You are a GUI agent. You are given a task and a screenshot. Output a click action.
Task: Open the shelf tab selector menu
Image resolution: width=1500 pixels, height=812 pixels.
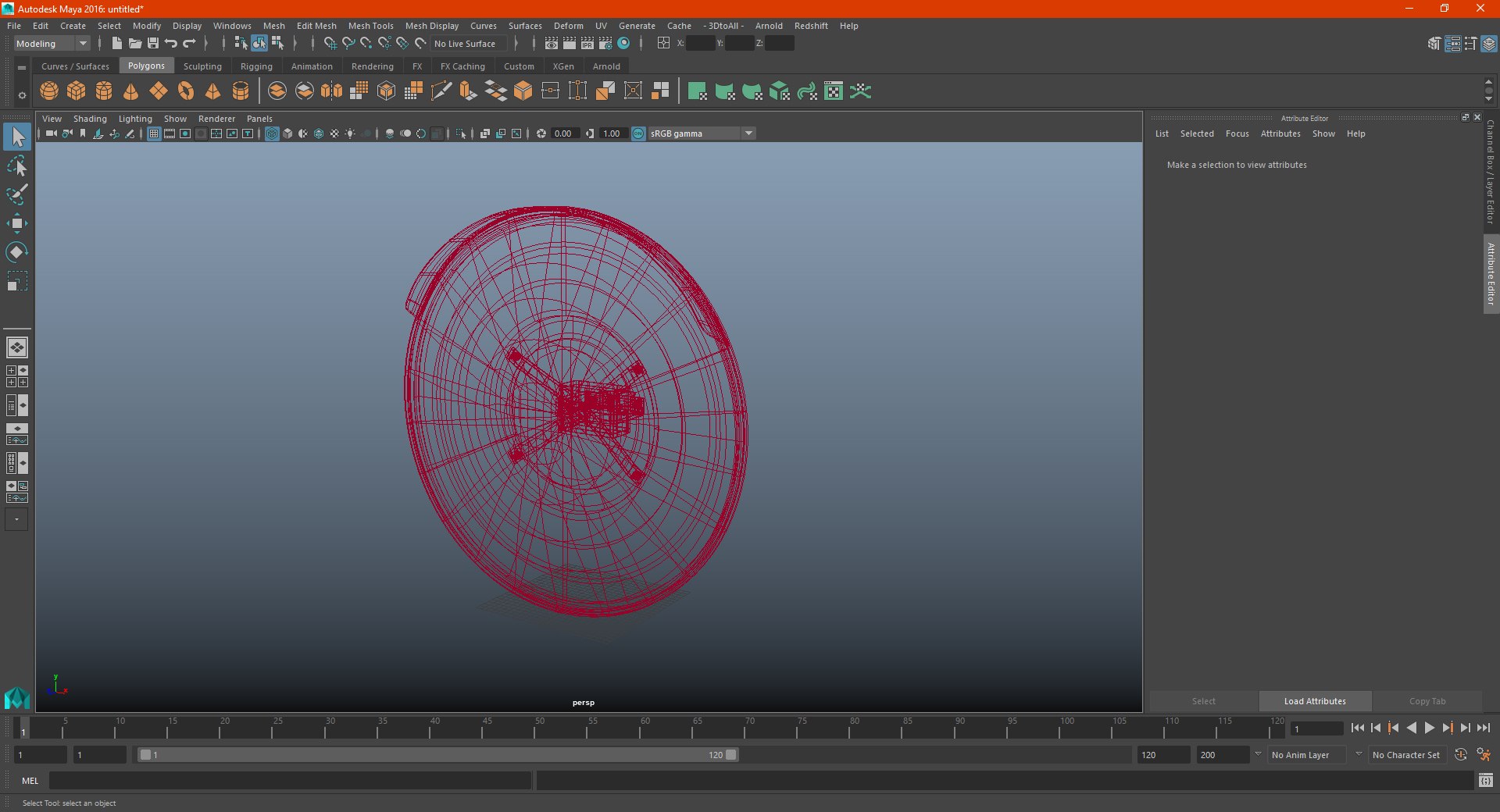click(x=22, y=68)
